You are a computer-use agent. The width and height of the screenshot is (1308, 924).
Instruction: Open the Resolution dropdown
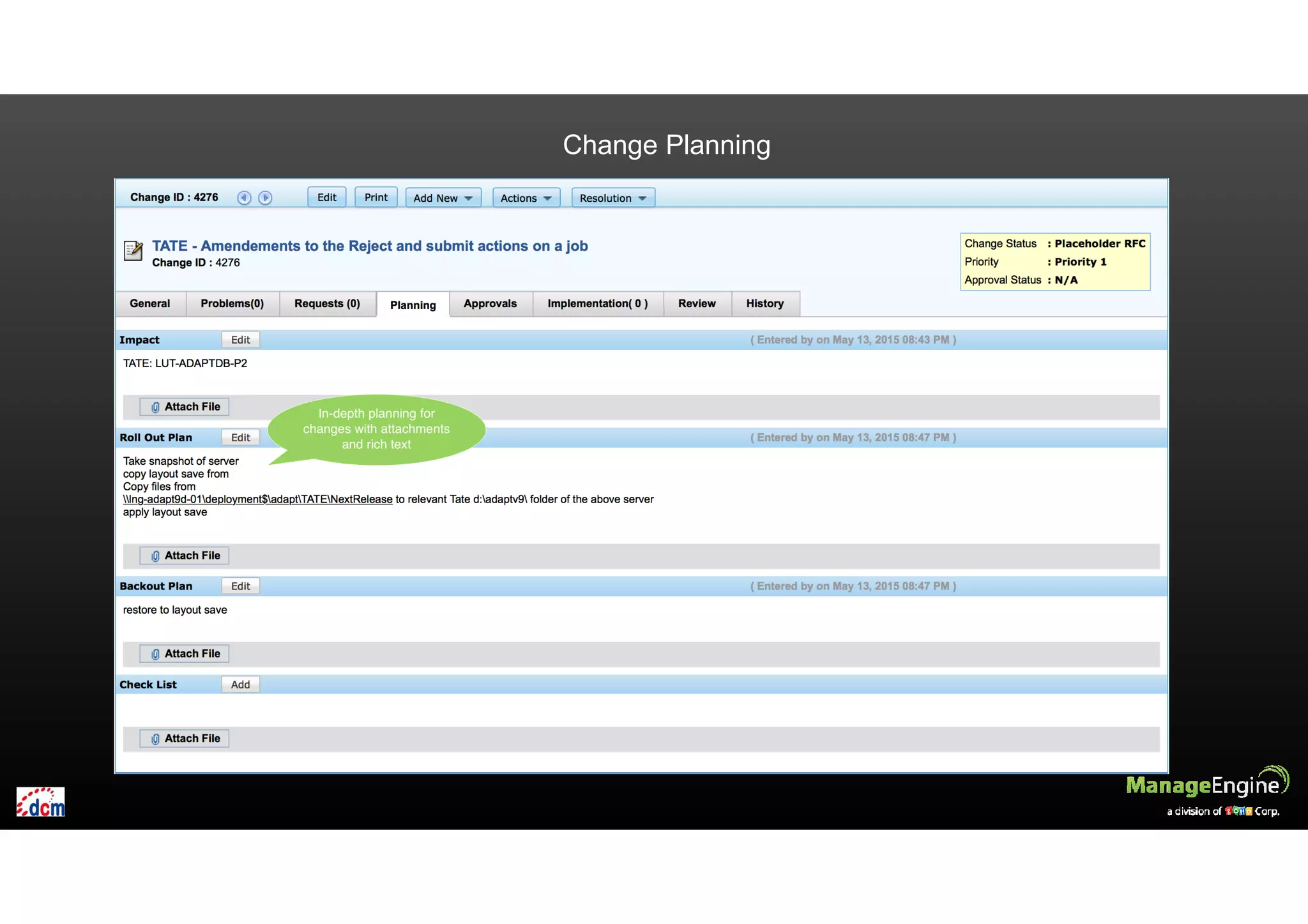613,198
